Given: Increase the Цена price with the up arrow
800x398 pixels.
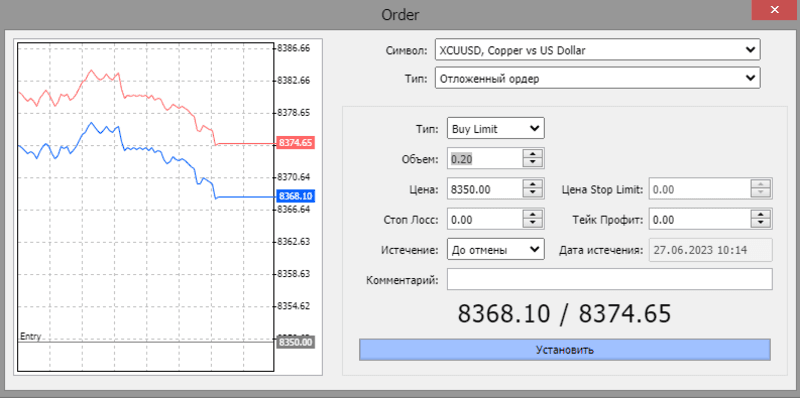Looking at the screenshot, I should click(x=533, y=184).
